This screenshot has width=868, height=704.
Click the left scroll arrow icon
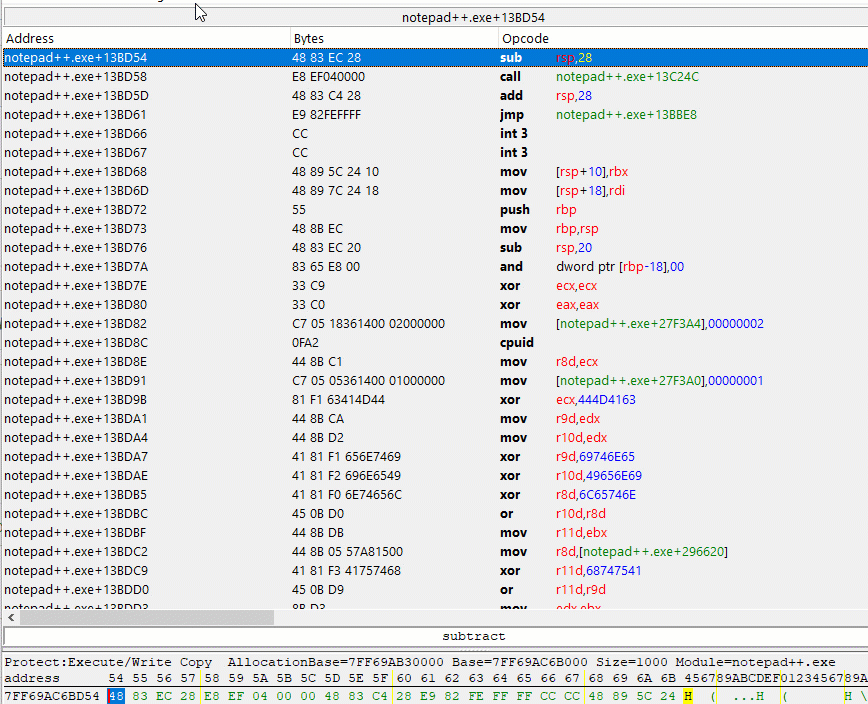pos(10,618)
